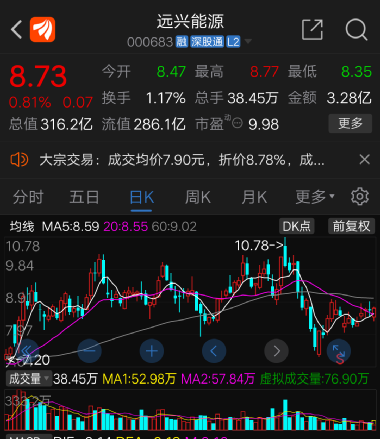Viewport: 380px width, 439px height.
Task: Open chart settings gear icon
Action: (x=360, y=196)
